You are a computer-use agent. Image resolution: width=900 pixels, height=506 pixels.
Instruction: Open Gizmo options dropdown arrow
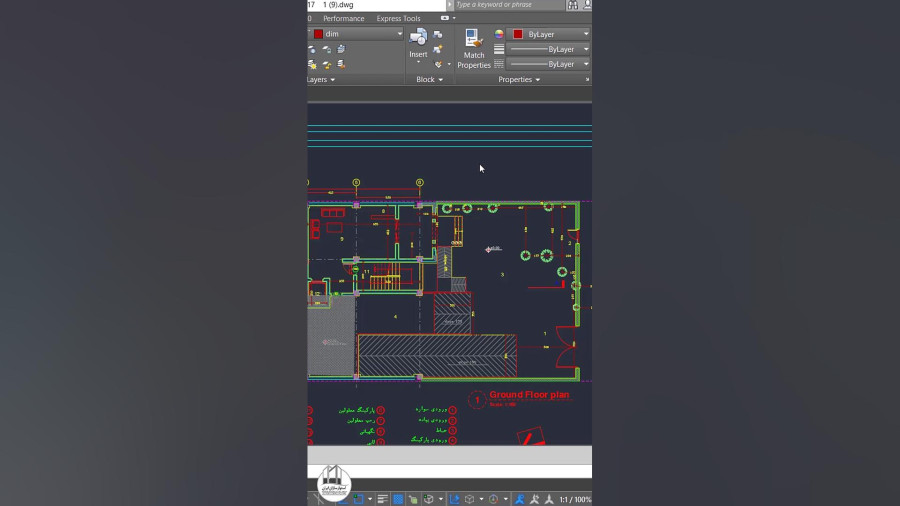coord(505,500)
